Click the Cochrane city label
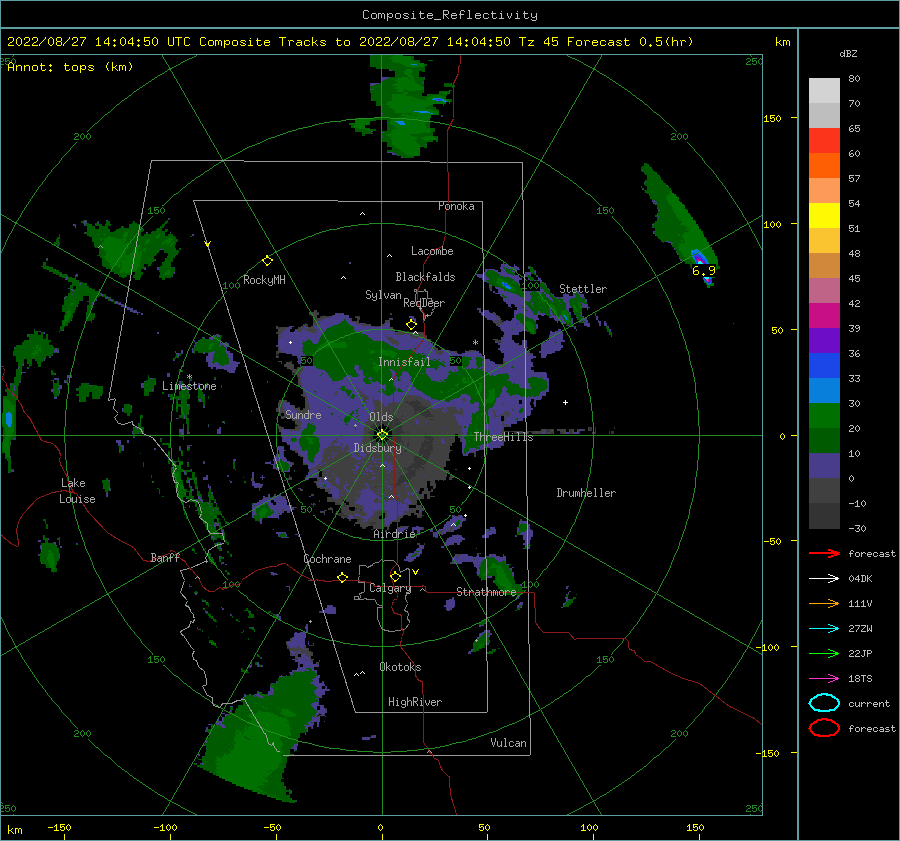The height and width of the screenshot is (841, 900). pos(327,559)
